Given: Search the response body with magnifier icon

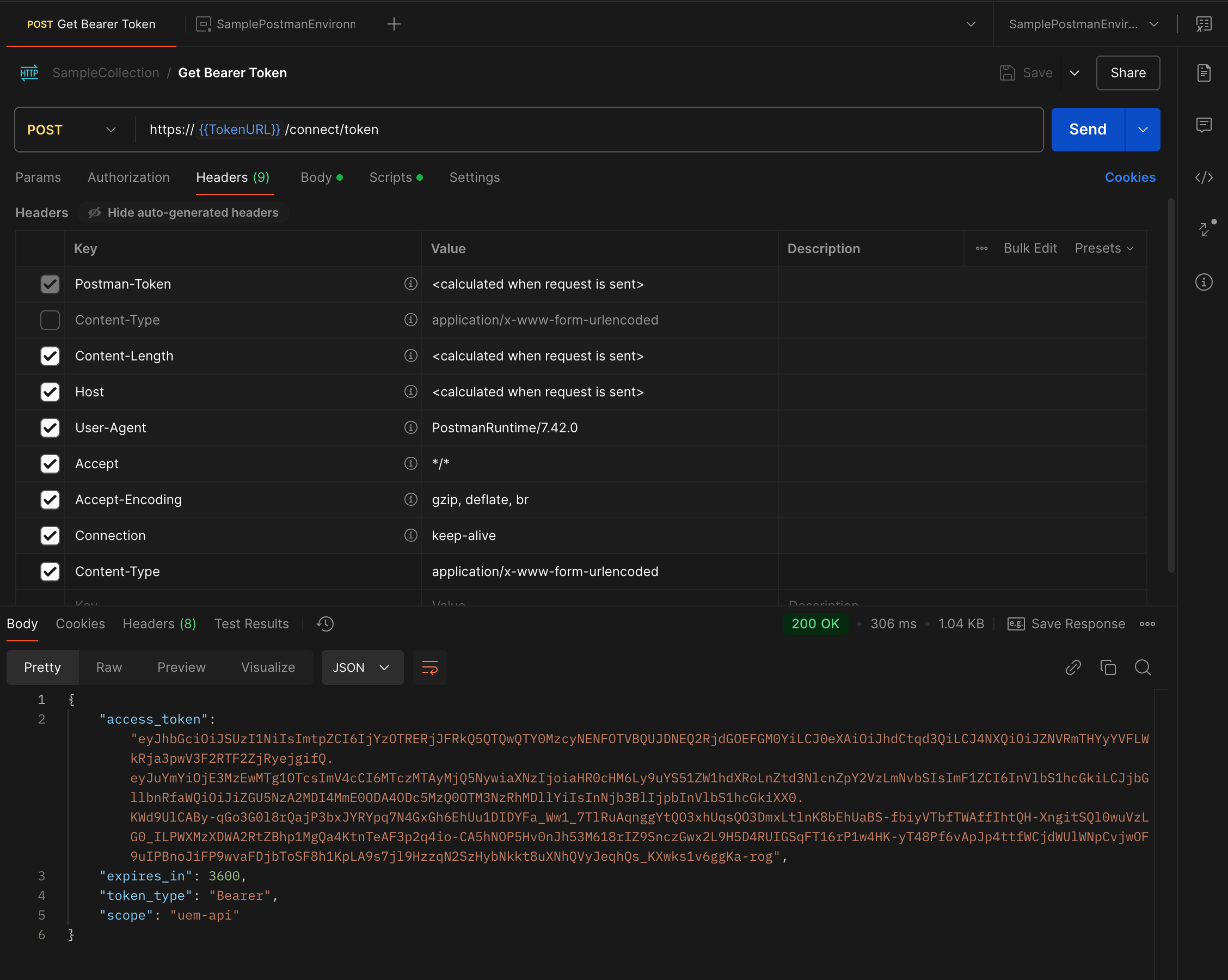Looking at the screenshot, I should [1143, 667].
